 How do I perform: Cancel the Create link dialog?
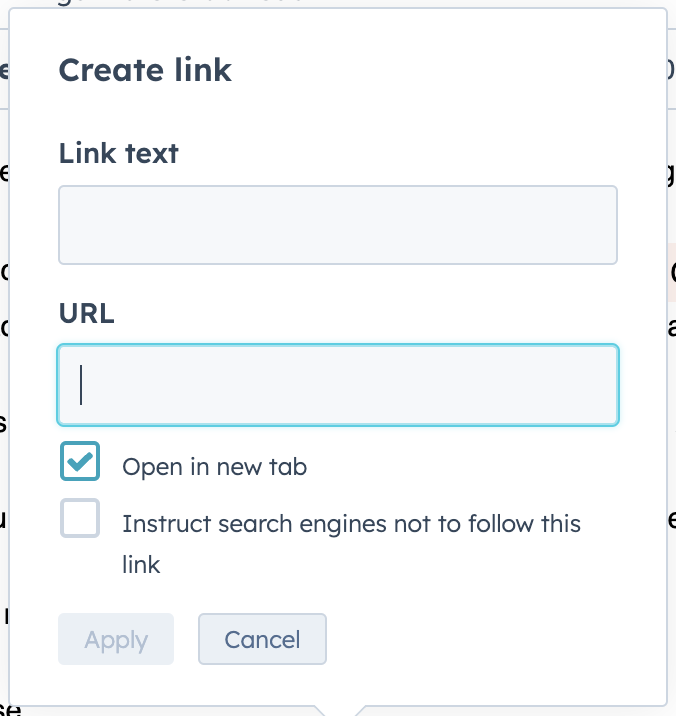[262, 639]
